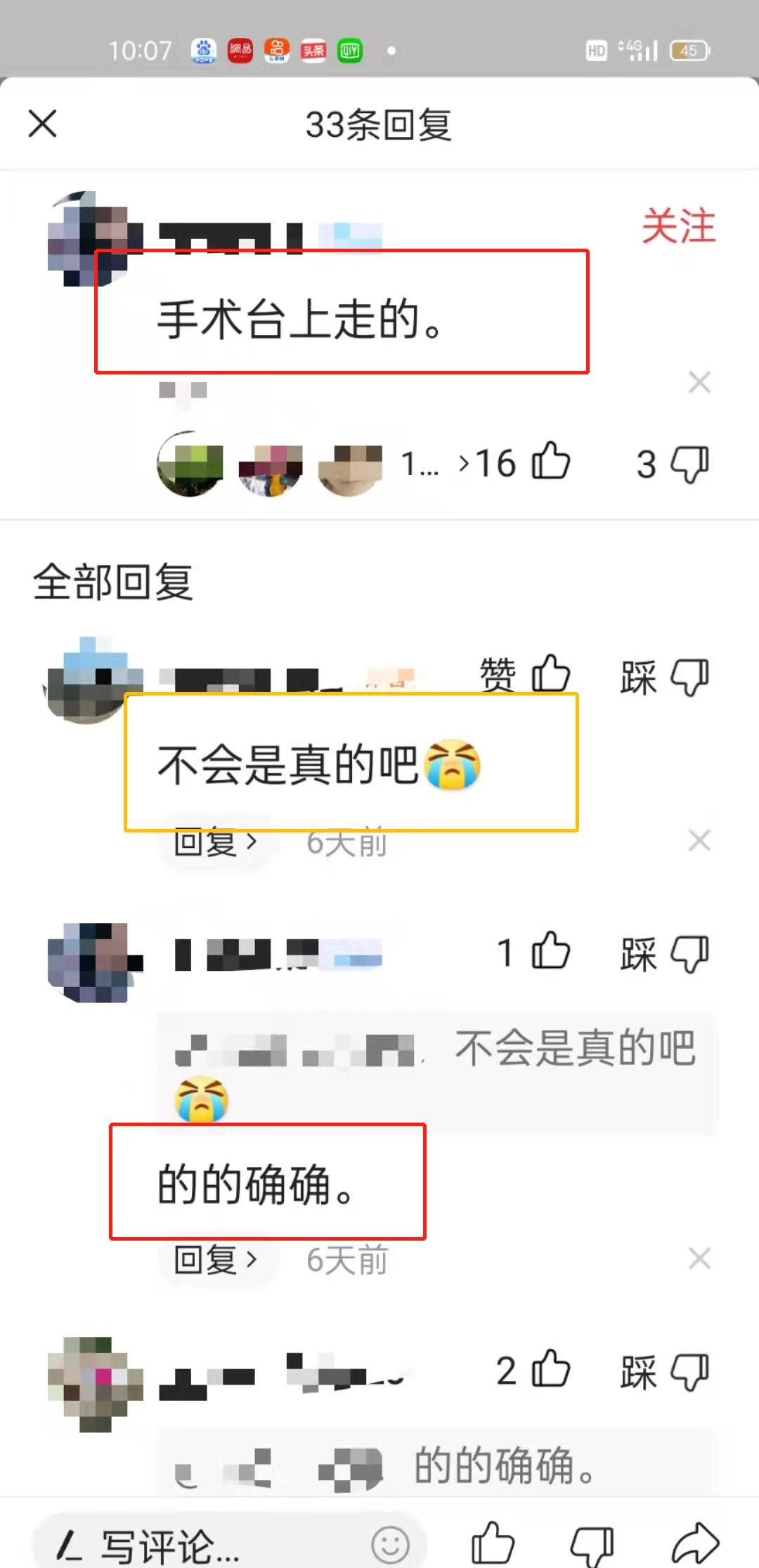Dislike the 的的确确 reply
The height and width of the screenshot is (1568, 759).
(665, 954)
